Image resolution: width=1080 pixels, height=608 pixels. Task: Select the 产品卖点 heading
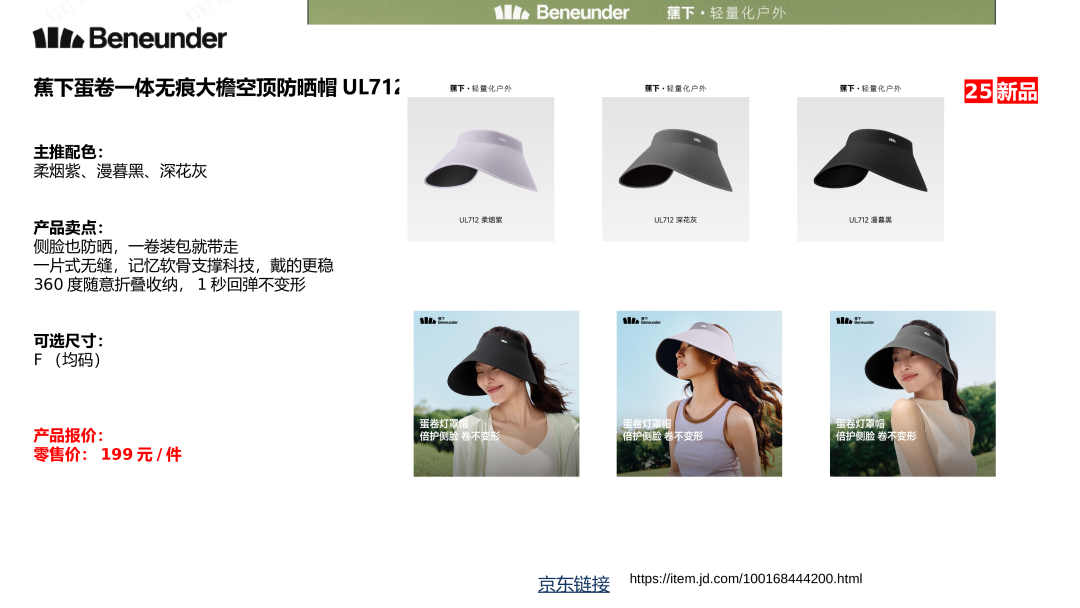point(68,228)
